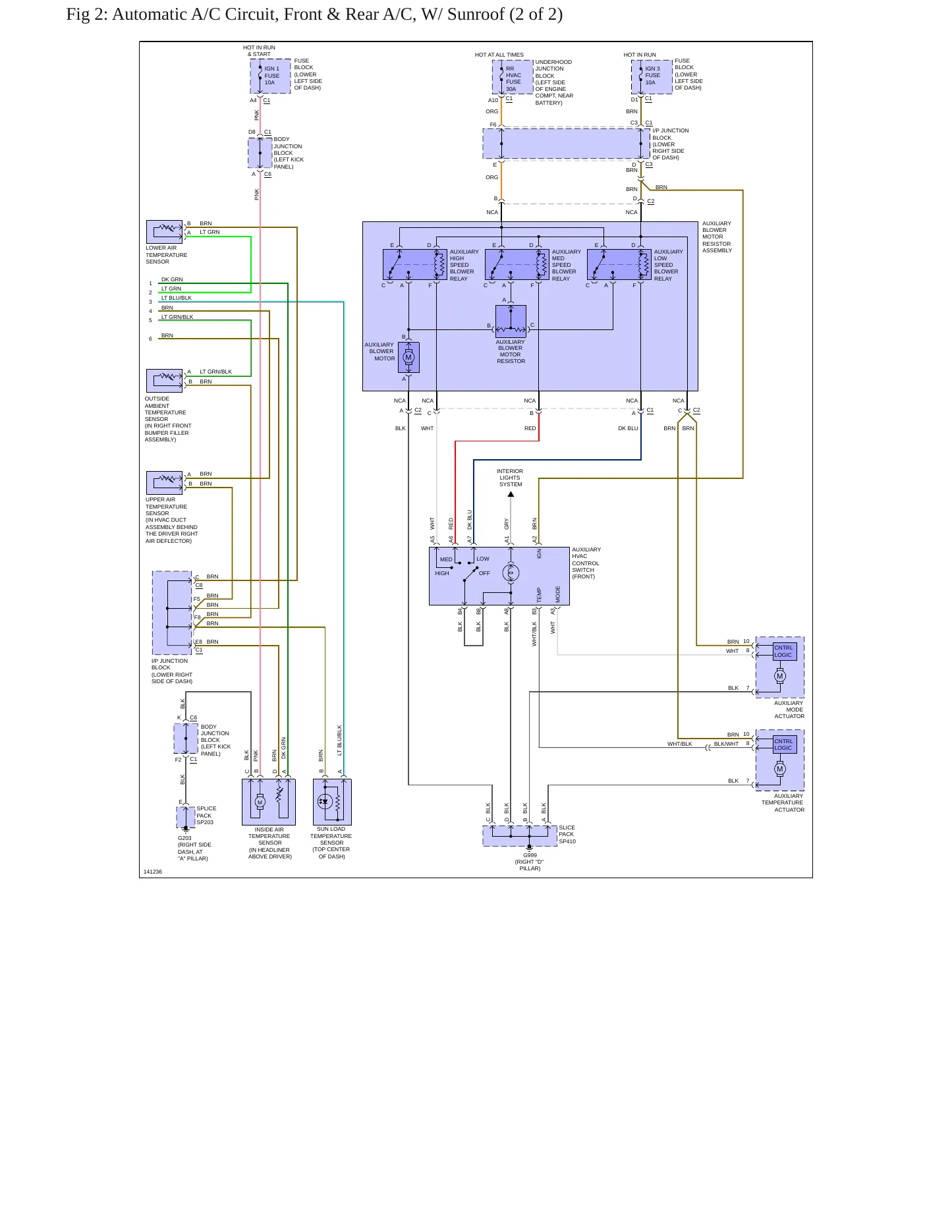Viewport: 952px width, 1232px height.
Task: Select the lower air temperature sensor symbol
Action: 164,232
